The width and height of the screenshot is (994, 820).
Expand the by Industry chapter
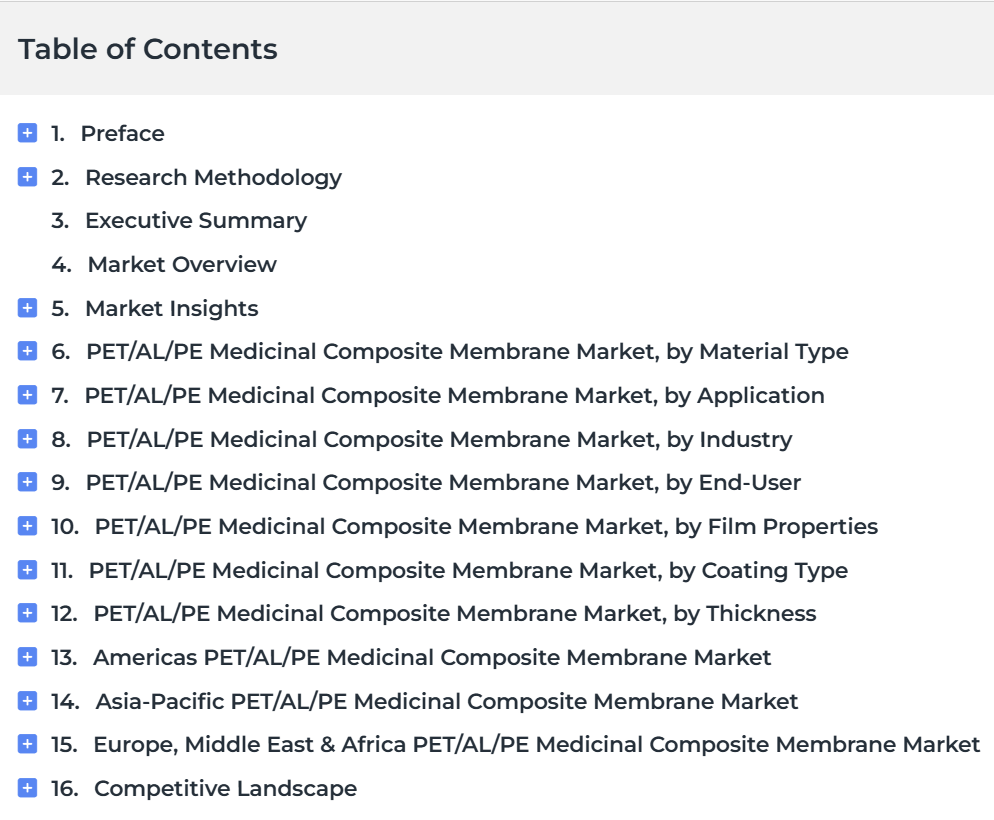(27, 439)
